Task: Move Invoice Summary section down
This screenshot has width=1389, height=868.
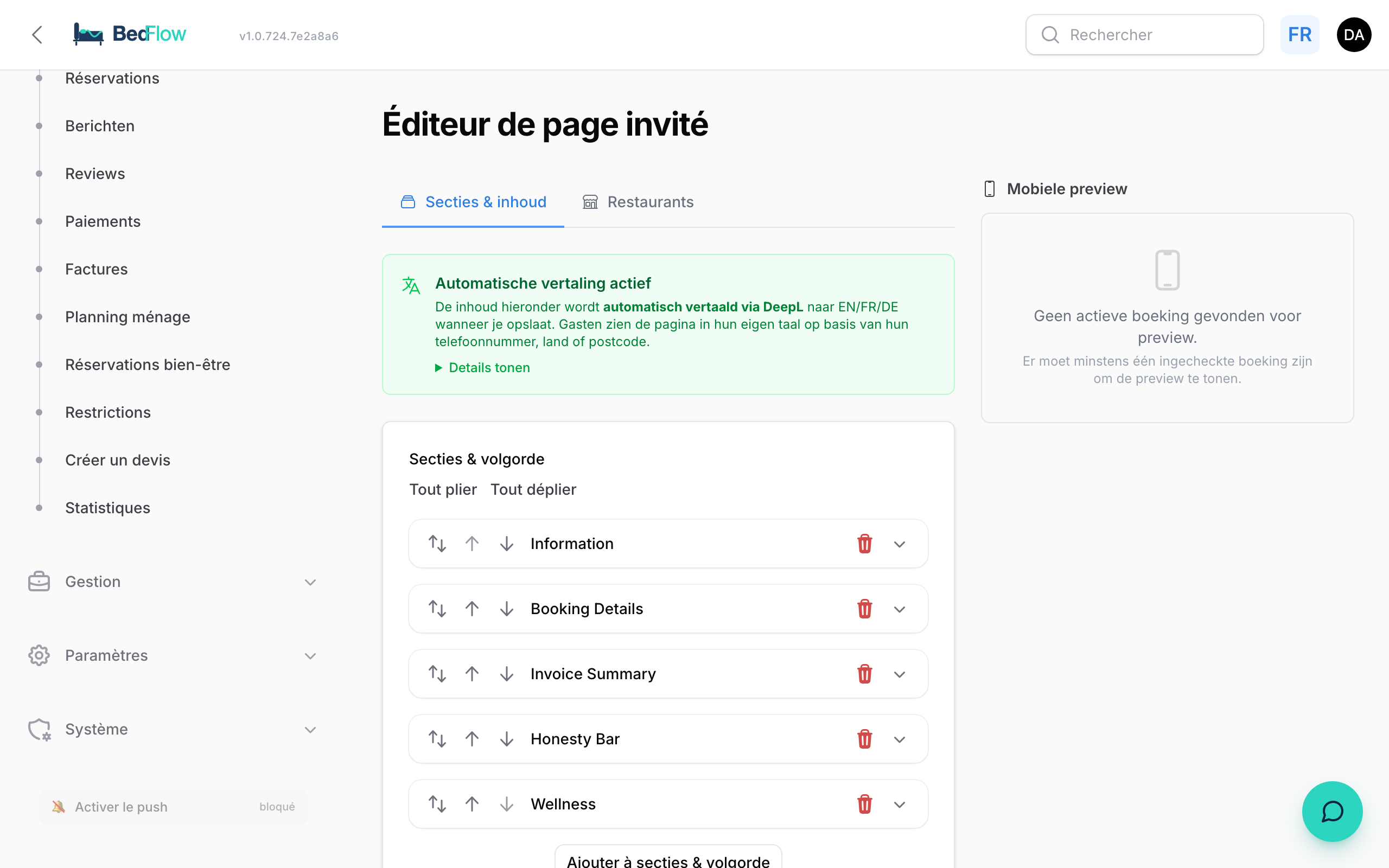Action: point(506,674)
